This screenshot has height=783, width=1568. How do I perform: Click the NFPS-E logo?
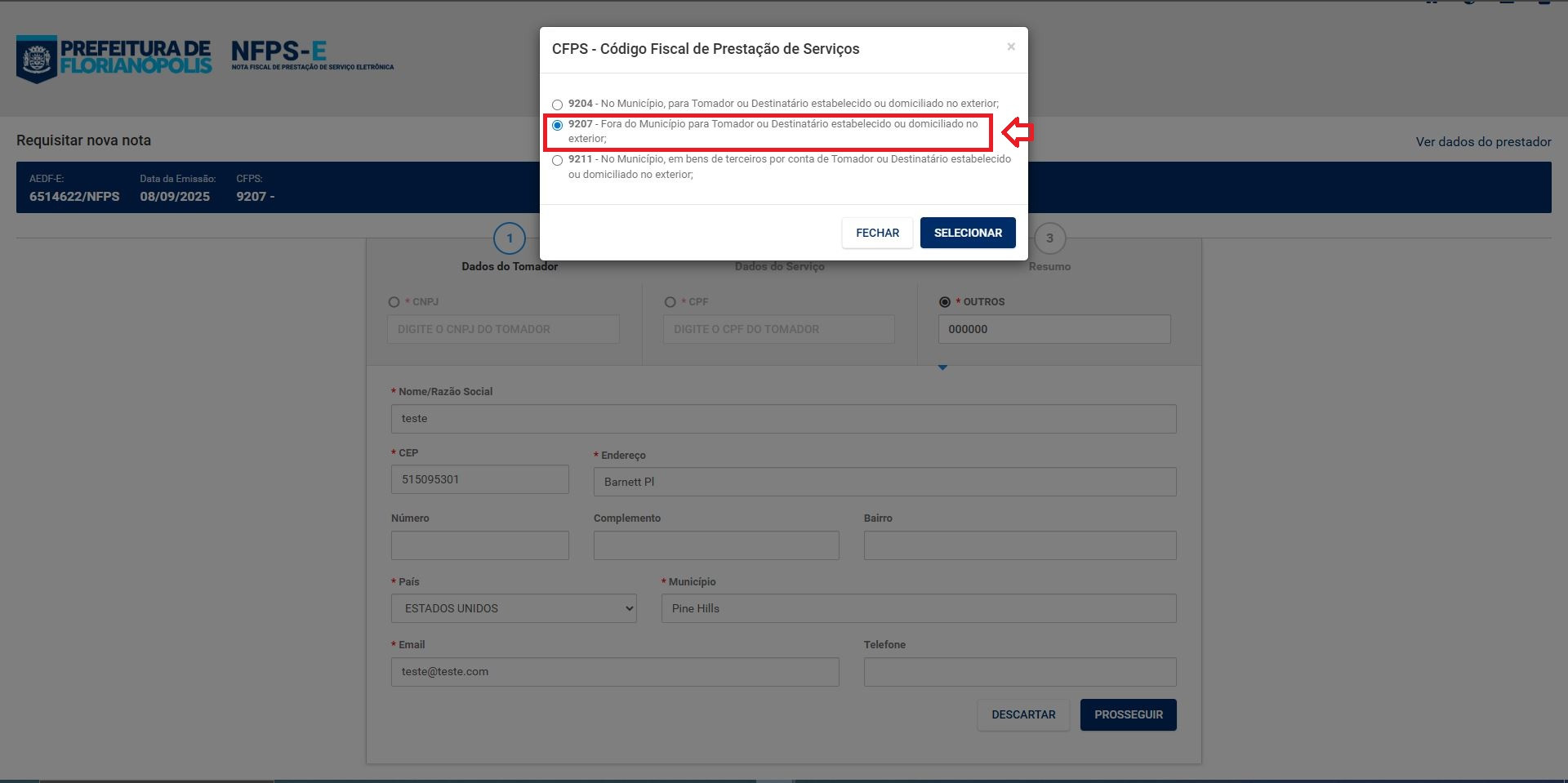click(x=278, y=52)
